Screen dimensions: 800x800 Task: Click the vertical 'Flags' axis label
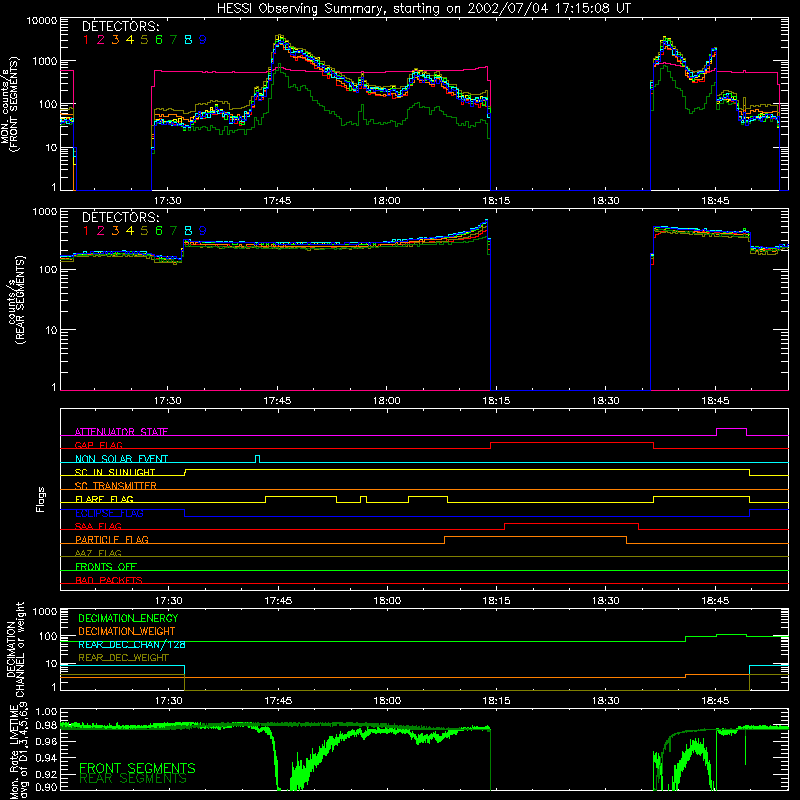pyautogui.click(x=41, y=499)
